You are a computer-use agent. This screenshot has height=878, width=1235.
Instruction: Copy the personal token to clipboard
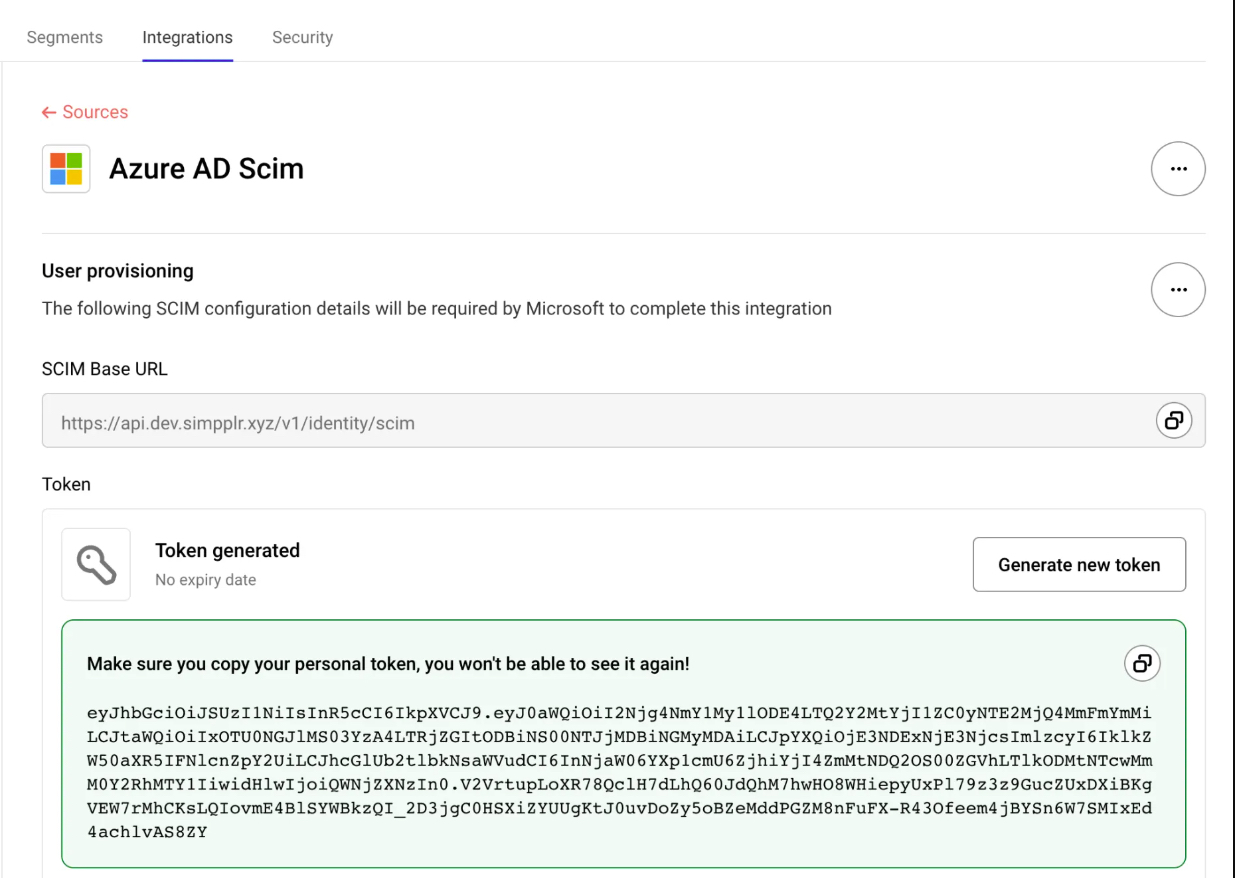[1142, 662]
